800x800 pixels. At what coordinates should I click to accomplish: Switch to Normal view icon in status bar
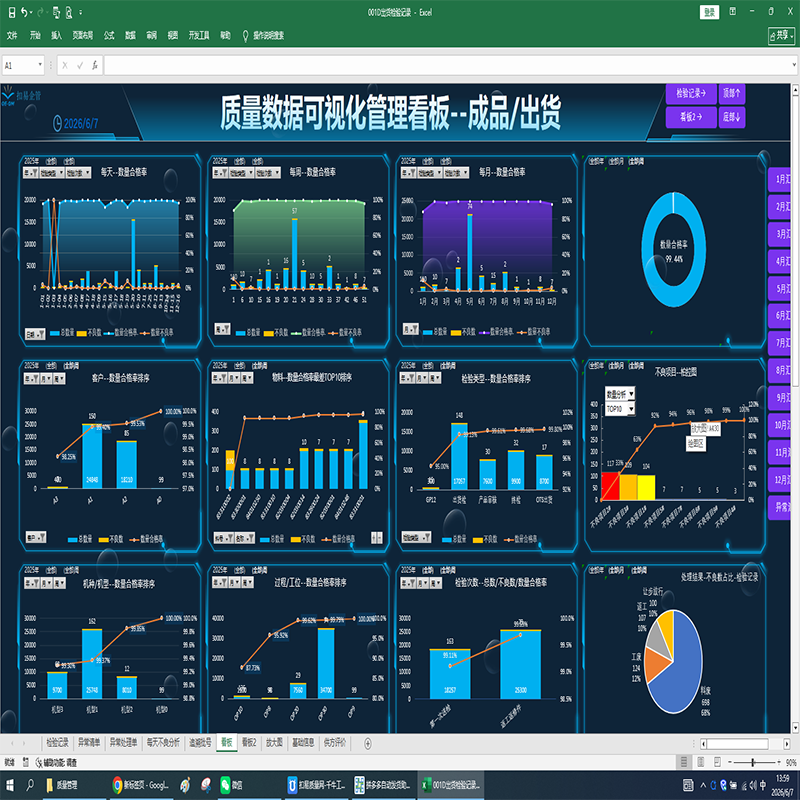click(684, 762)
